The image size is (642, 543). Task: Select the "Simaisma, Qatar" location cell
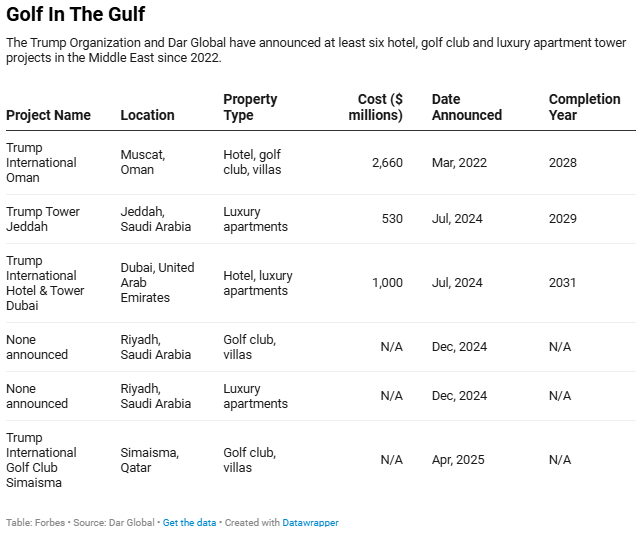click(149, 460)
